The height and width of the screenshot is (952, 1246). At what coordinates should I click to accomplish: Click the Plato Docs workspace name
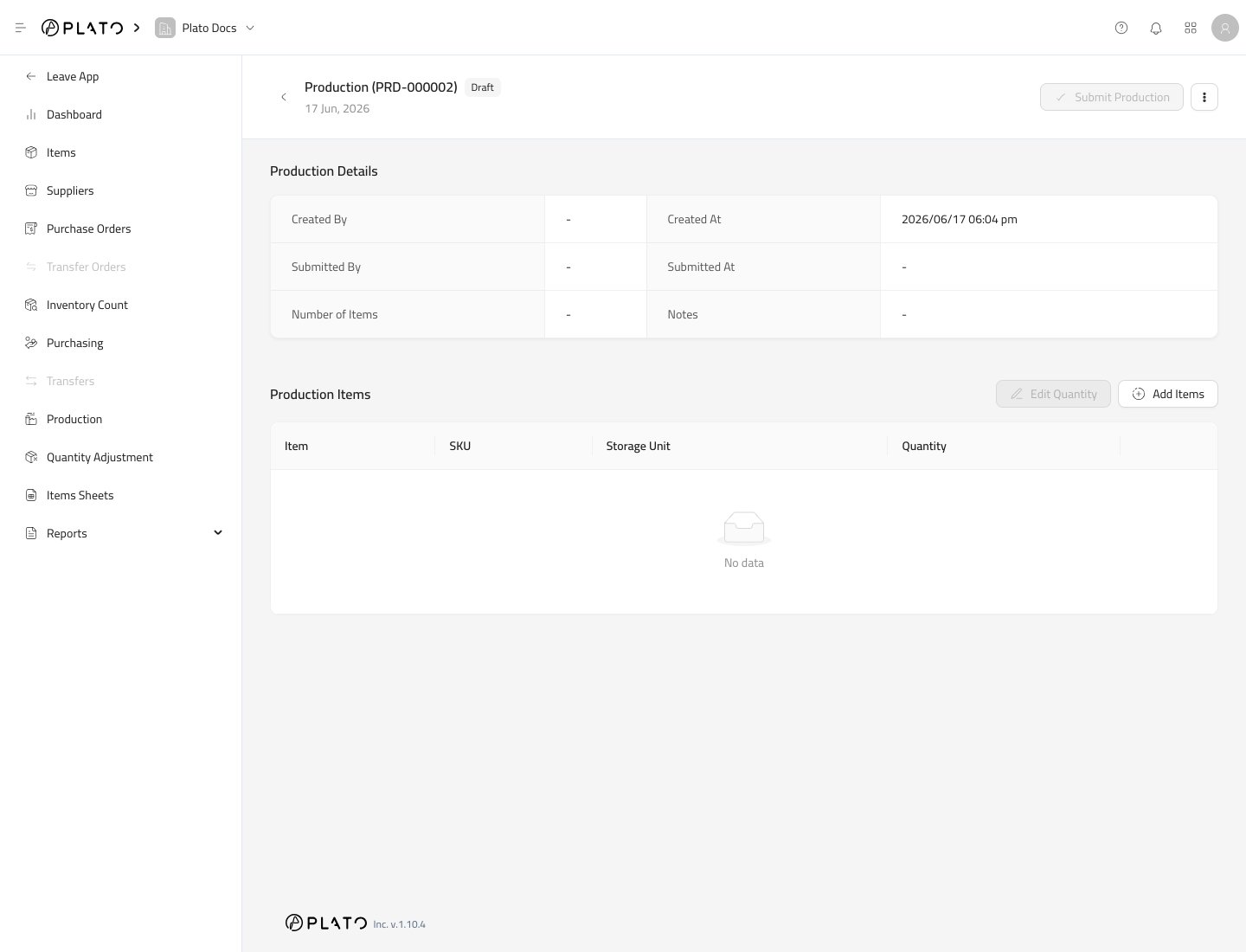[x=209, y=28]
